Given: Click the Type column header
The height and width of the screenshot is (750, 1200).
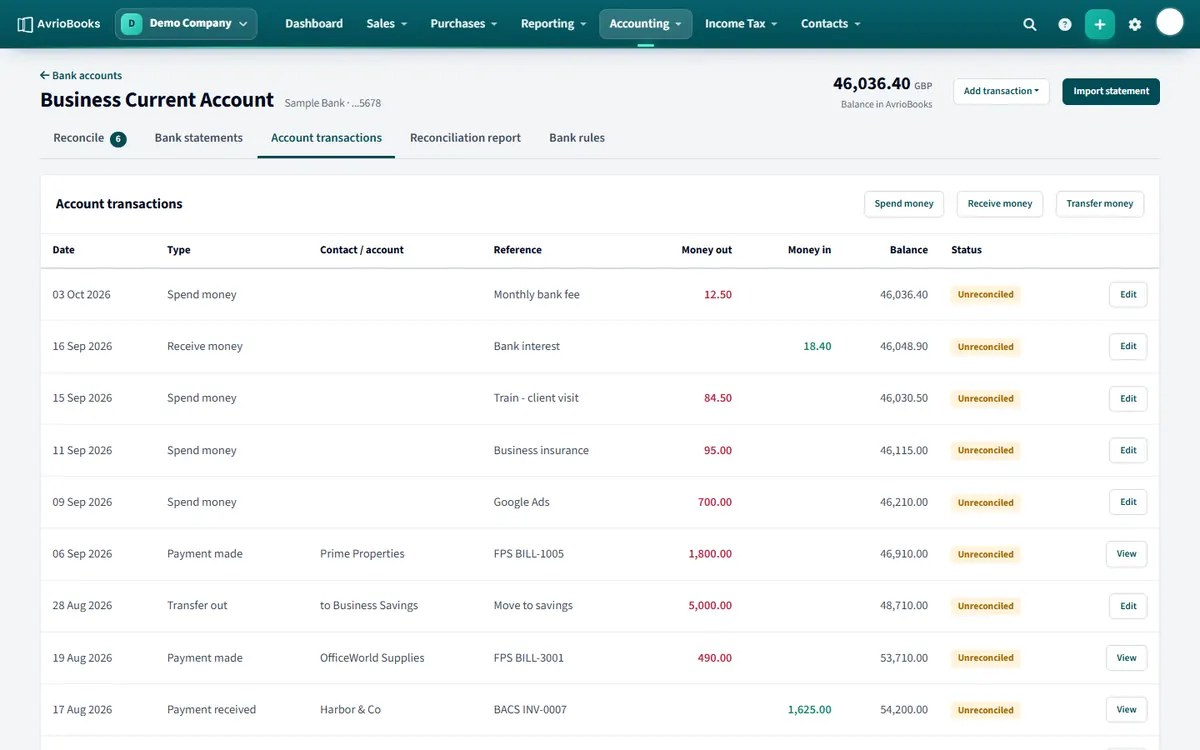Looking at the screenshot, I should (178, 250).
